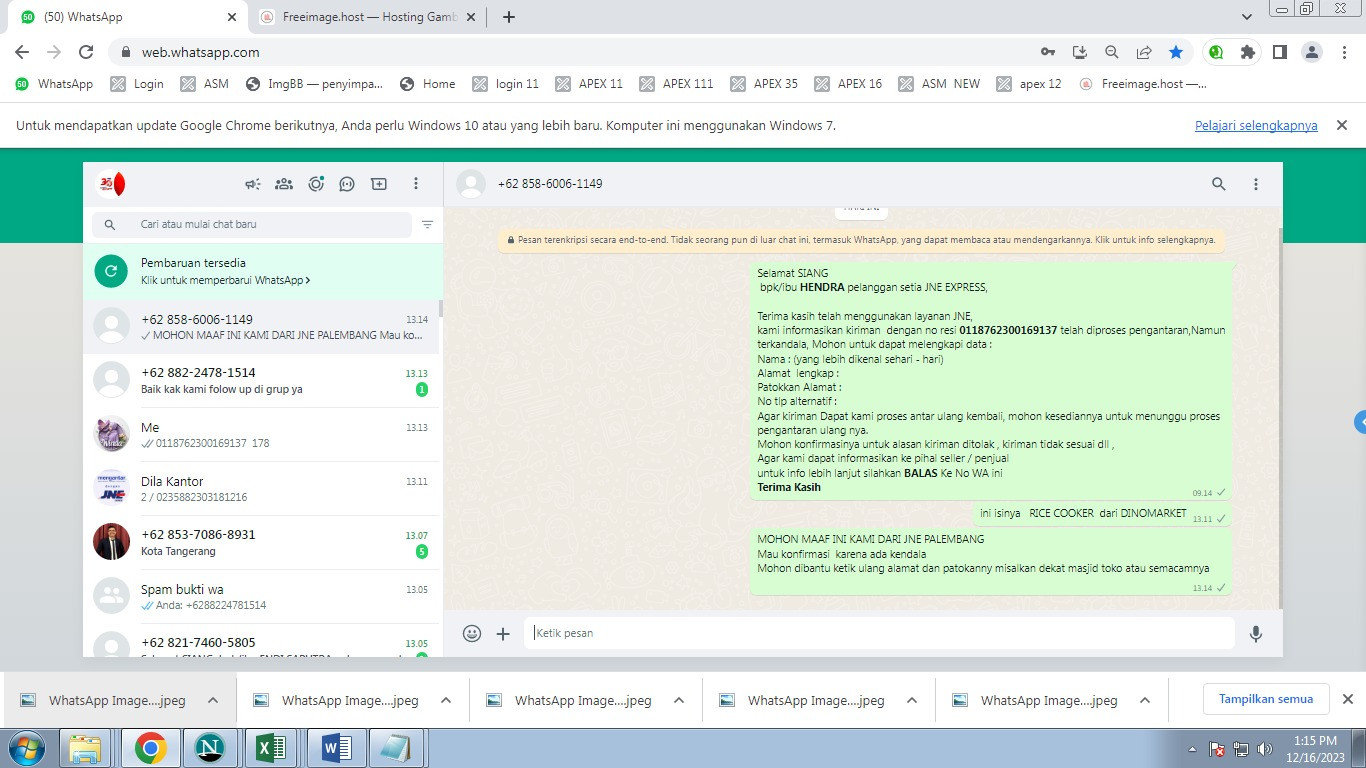Open chat with +62 882-2478-1514
Image resolution: width=1366 pixels, height=768 pixels.
[x=261, y=381]
